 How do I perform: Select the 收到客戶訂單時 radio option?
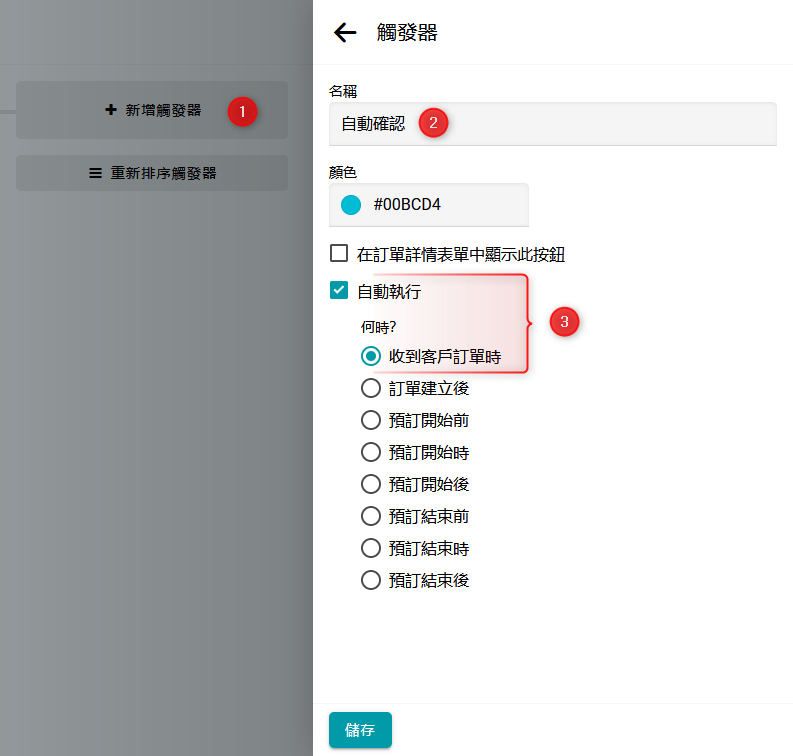coord(371,356)
